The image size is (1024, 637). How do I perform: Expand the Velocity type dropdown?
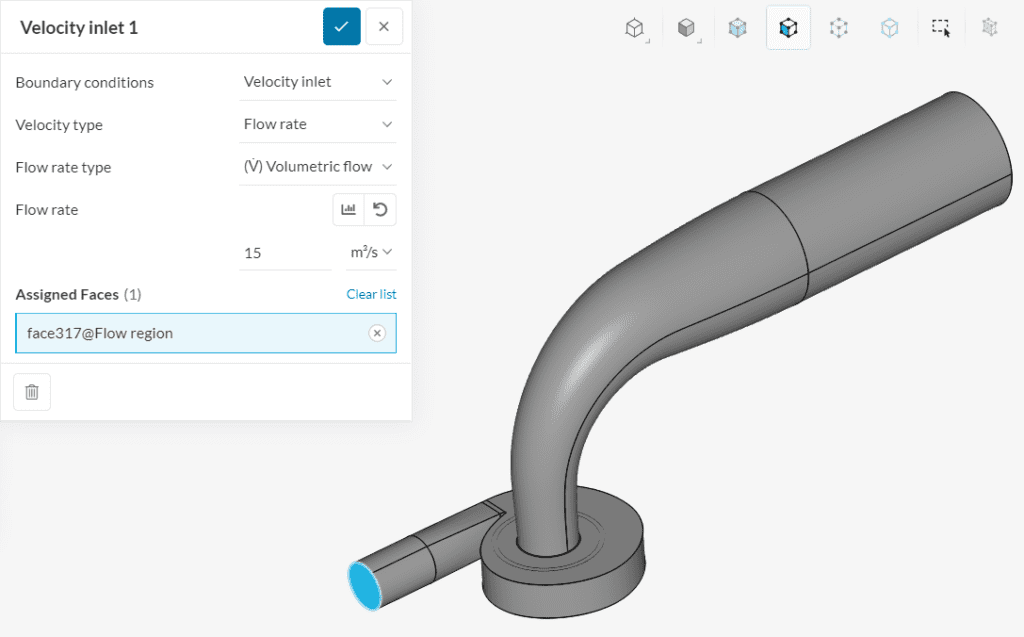pyautogui.click(x=317, y=123)
